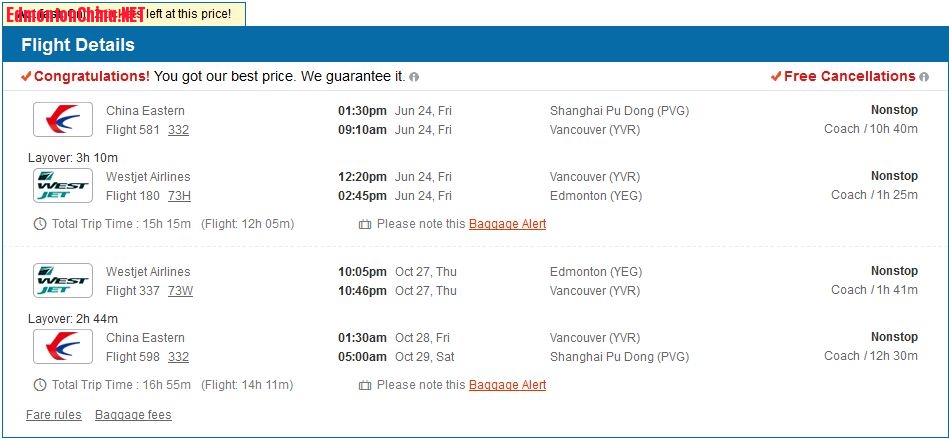The height and width of the screenshot is (439, 949).
Task: Click the info icon beside Free Cancellations
Action: (x=924, y=77)
